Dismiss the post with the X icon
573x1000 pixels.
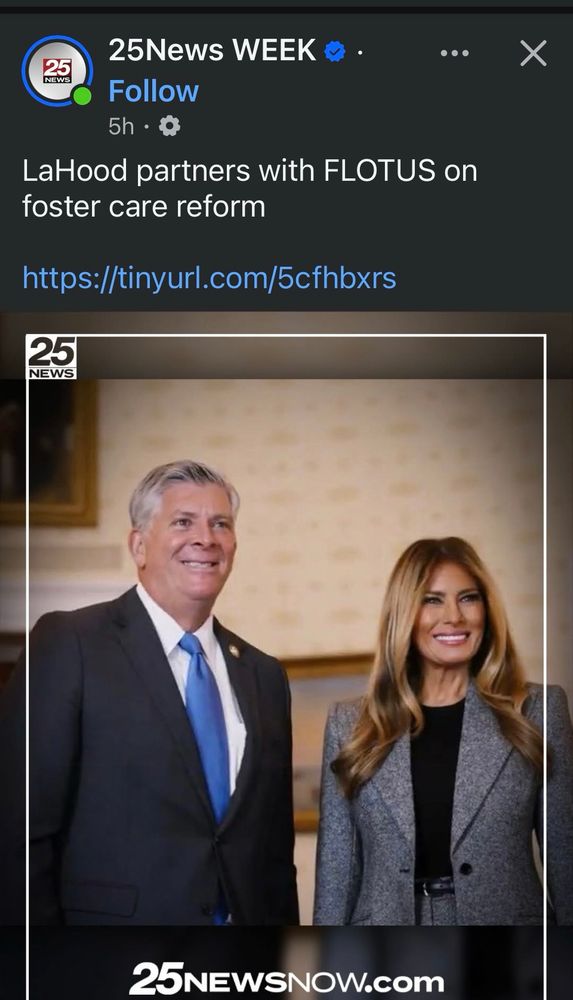(x=533, y=53)
